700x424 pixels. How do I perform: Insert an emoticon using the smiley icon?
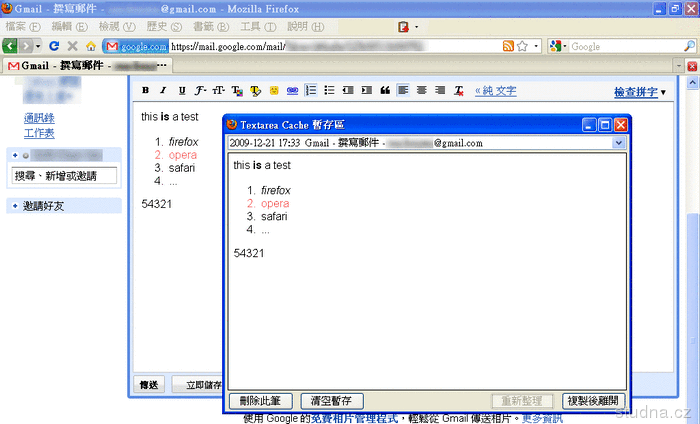point(273,91)
